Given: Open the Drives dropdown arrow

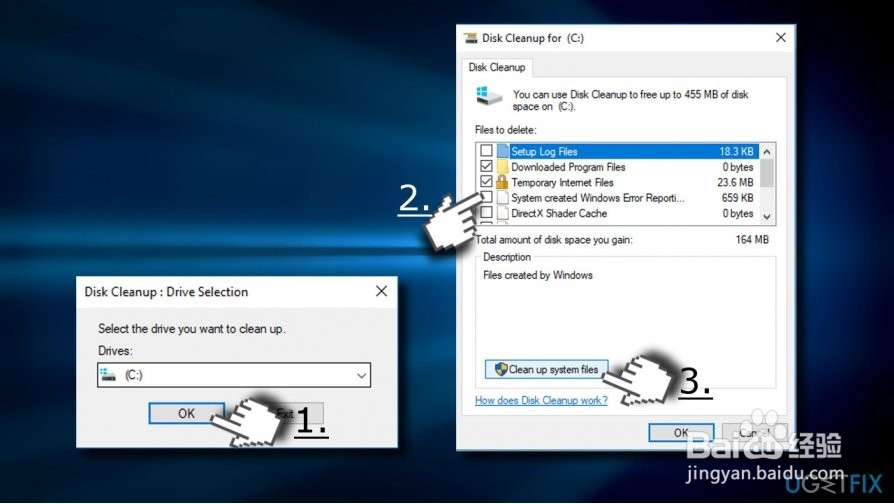Looking at the screenshot, I should pyautogui.click(x=361, y=375).
